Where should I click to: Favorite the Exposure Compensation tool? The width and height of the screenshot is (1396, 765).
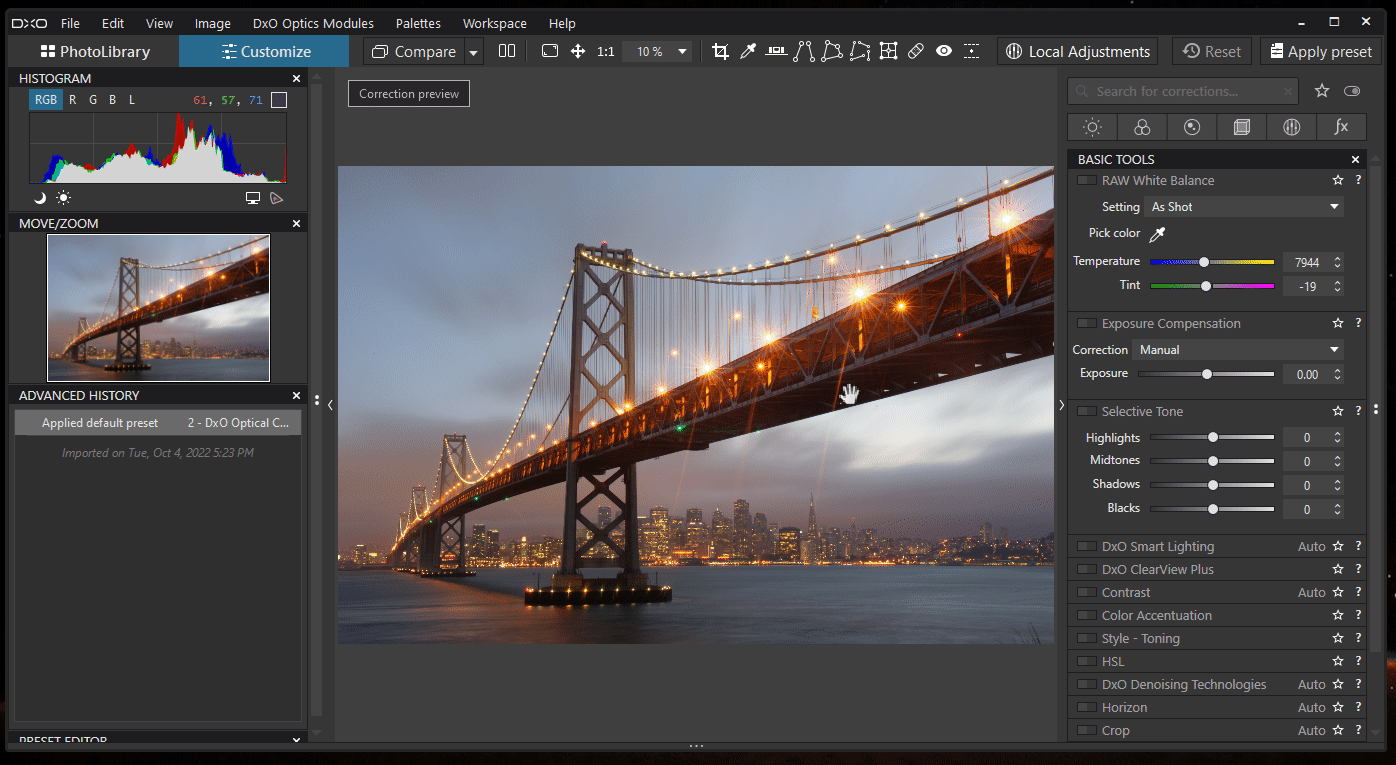[1338, 324]
